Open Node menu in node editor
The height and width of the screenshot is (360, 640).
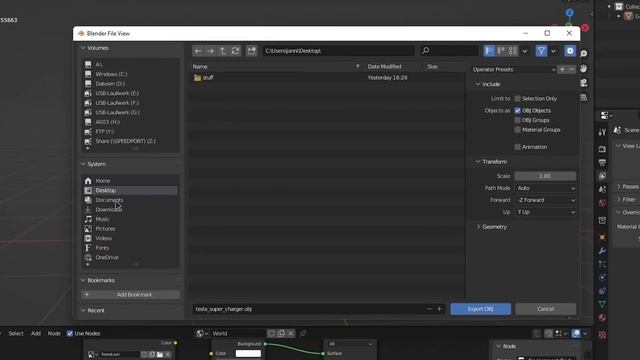pyautogui.click(x=54, y=333)
